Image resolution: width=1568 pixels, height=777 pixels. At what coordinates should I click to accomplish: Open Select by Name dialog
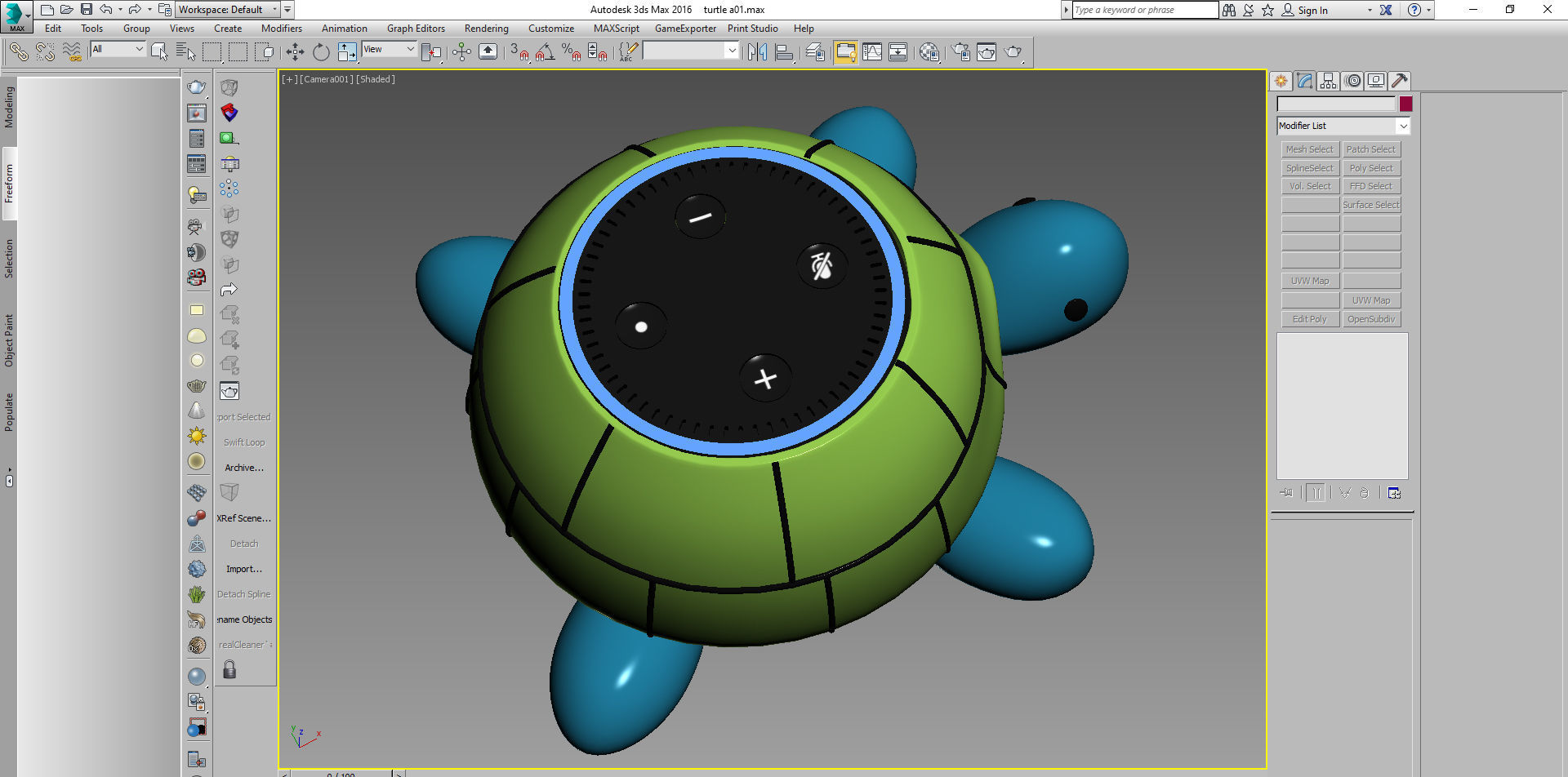186,52
